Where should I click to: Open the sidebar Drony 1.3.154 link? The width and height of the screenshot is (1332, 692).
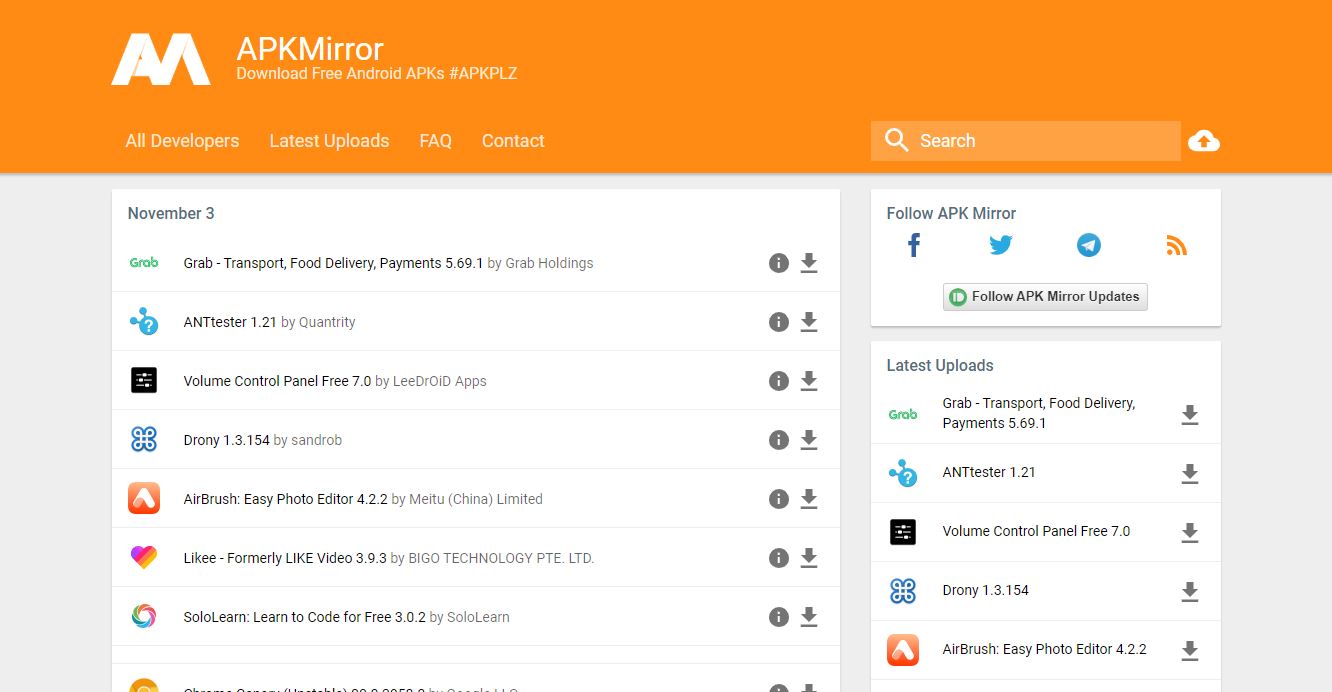point(985,590)
